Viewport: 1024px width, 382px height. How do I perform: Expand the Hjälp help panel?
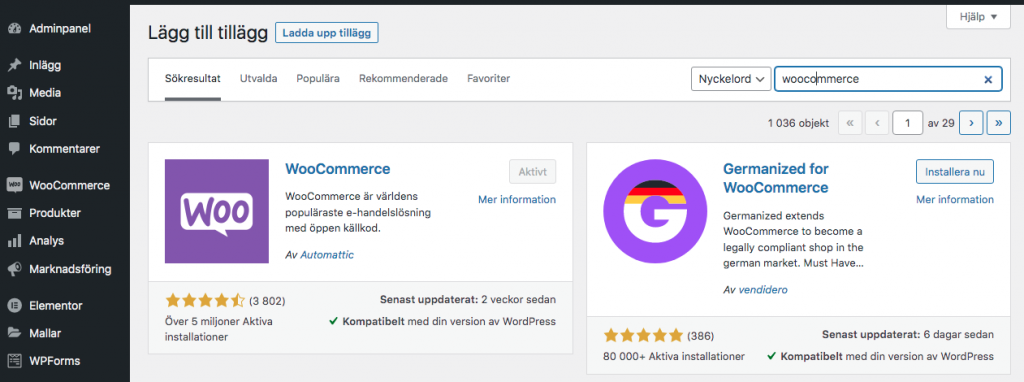click(x=978, y=17)
